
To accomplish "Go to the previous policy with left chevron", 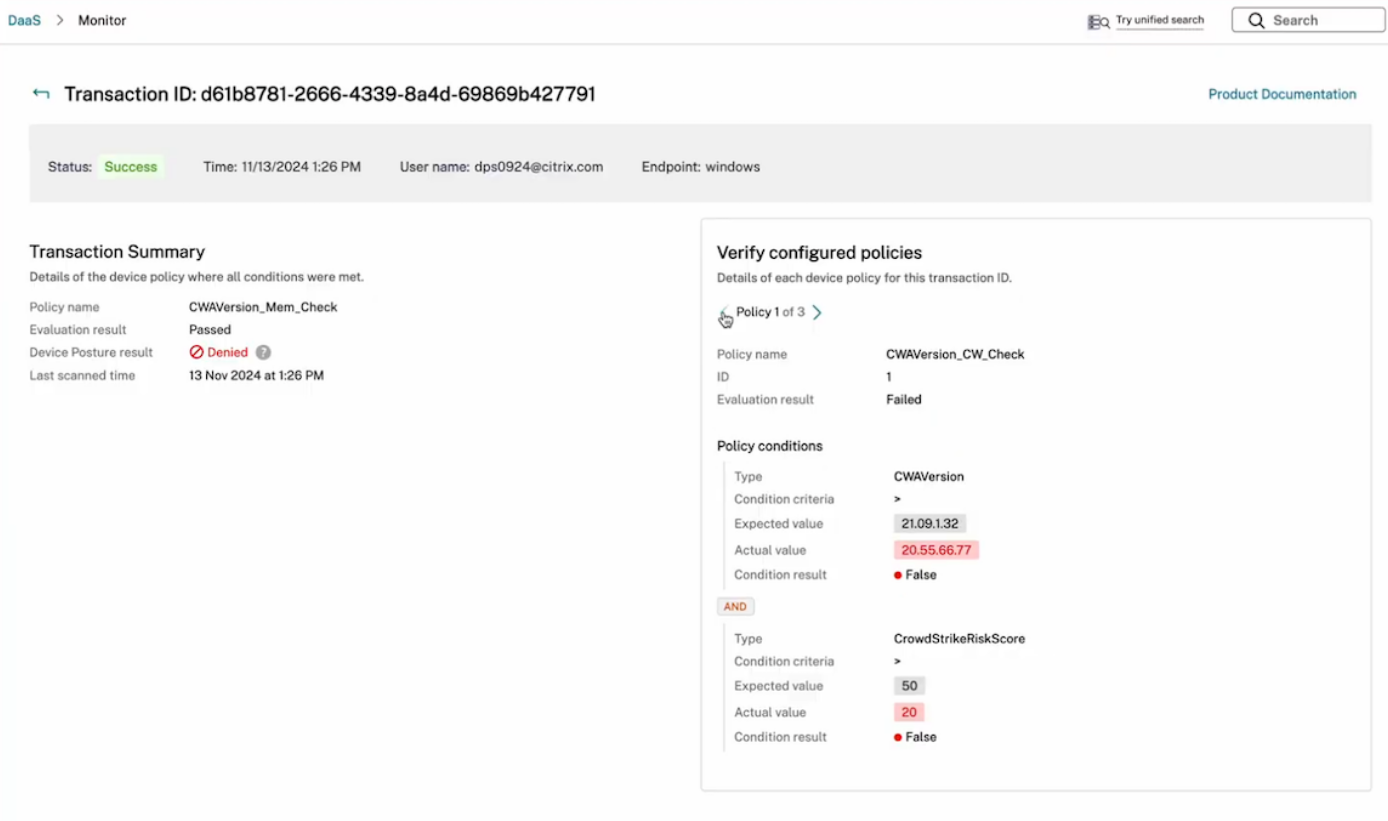I will [x=723, y=313].
